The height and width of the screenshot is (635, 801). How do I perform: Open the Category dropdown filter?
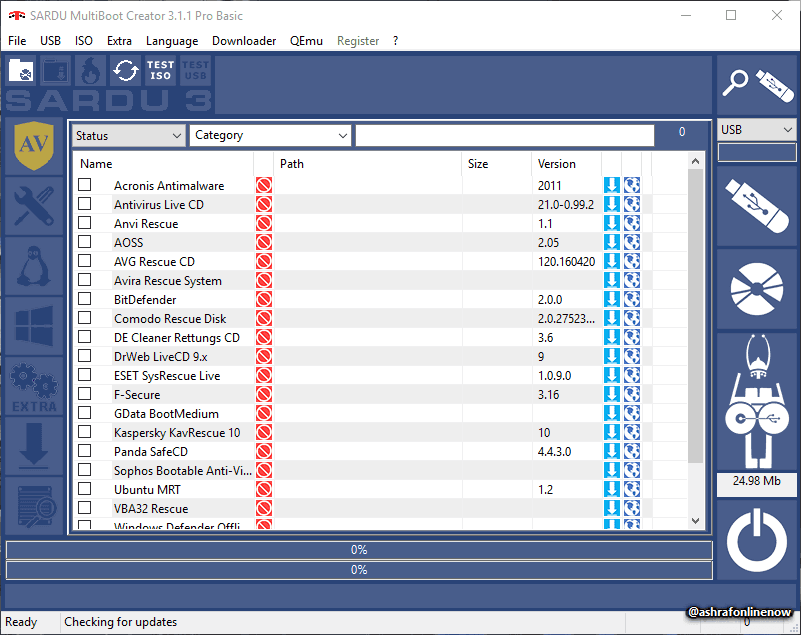270,135
